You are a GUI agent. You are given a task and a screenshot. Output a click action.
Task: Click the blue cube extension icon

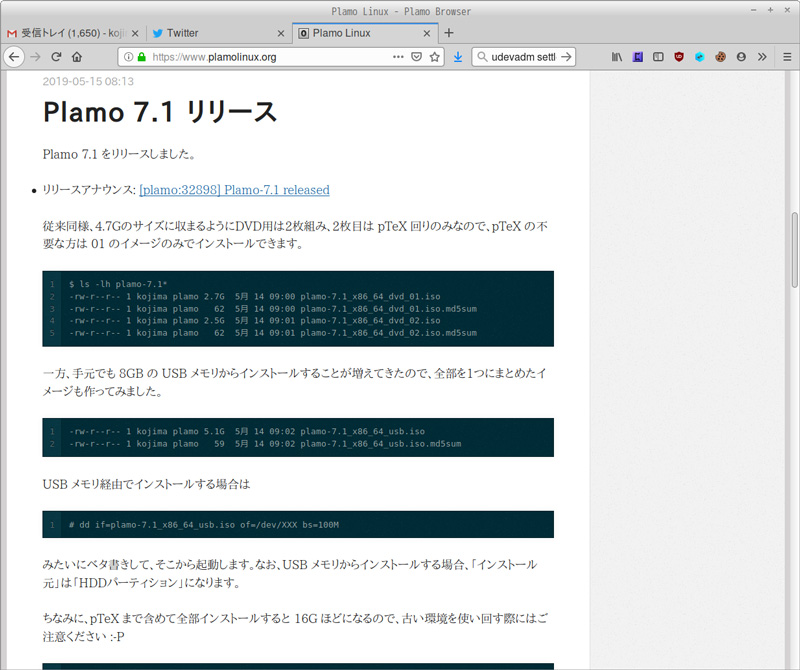(699, 57)
